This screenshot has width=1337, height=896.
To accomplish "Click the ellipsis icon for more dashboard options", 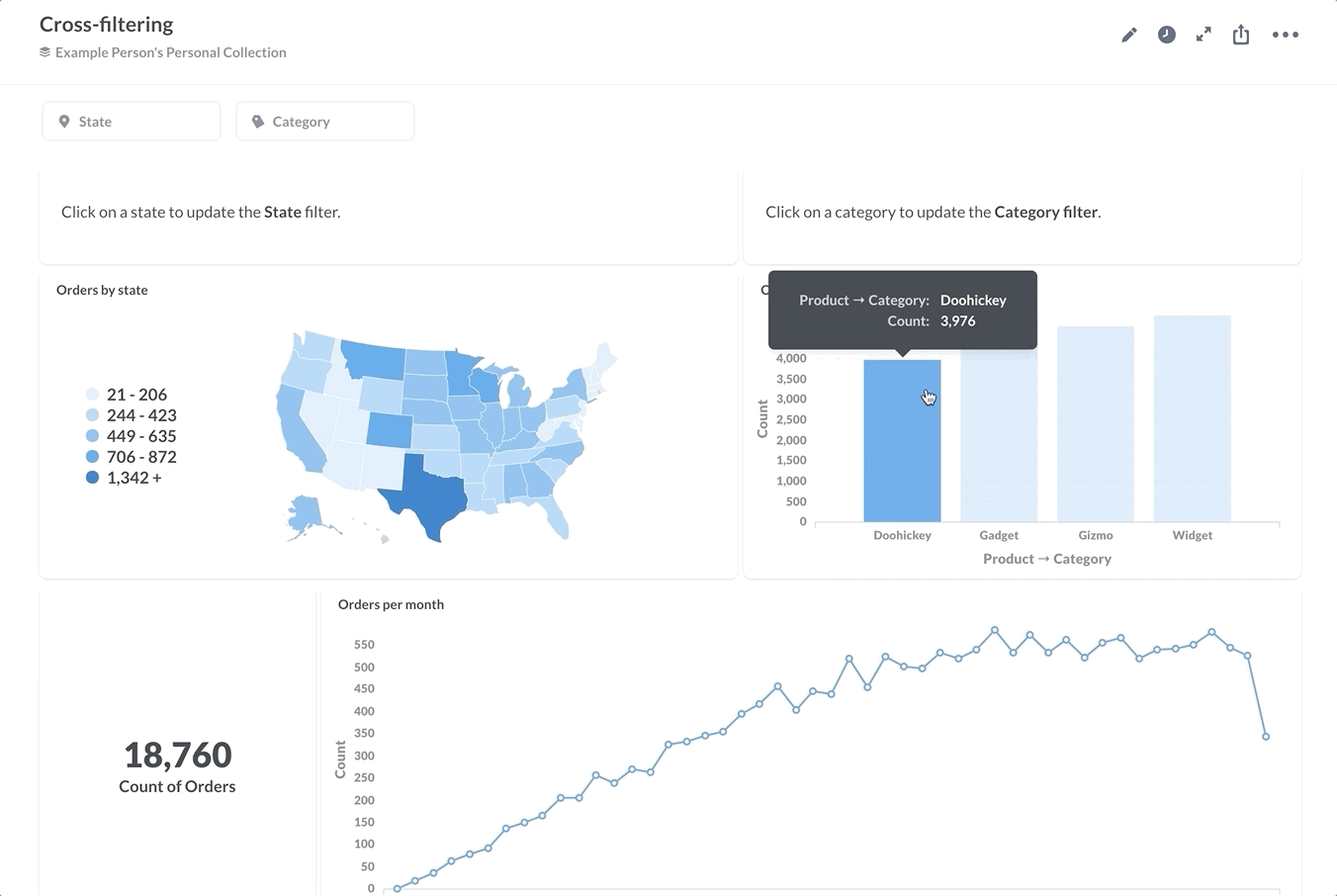I will (1286, 34).
